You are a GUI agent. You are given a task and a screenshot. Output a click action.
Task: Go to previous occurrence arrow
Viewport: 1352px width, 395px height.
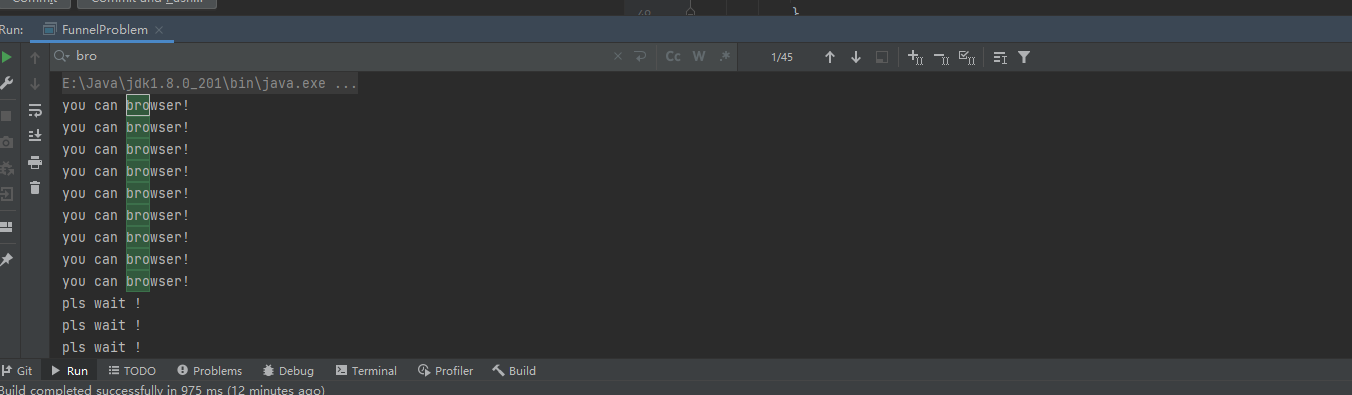[830, 57]
